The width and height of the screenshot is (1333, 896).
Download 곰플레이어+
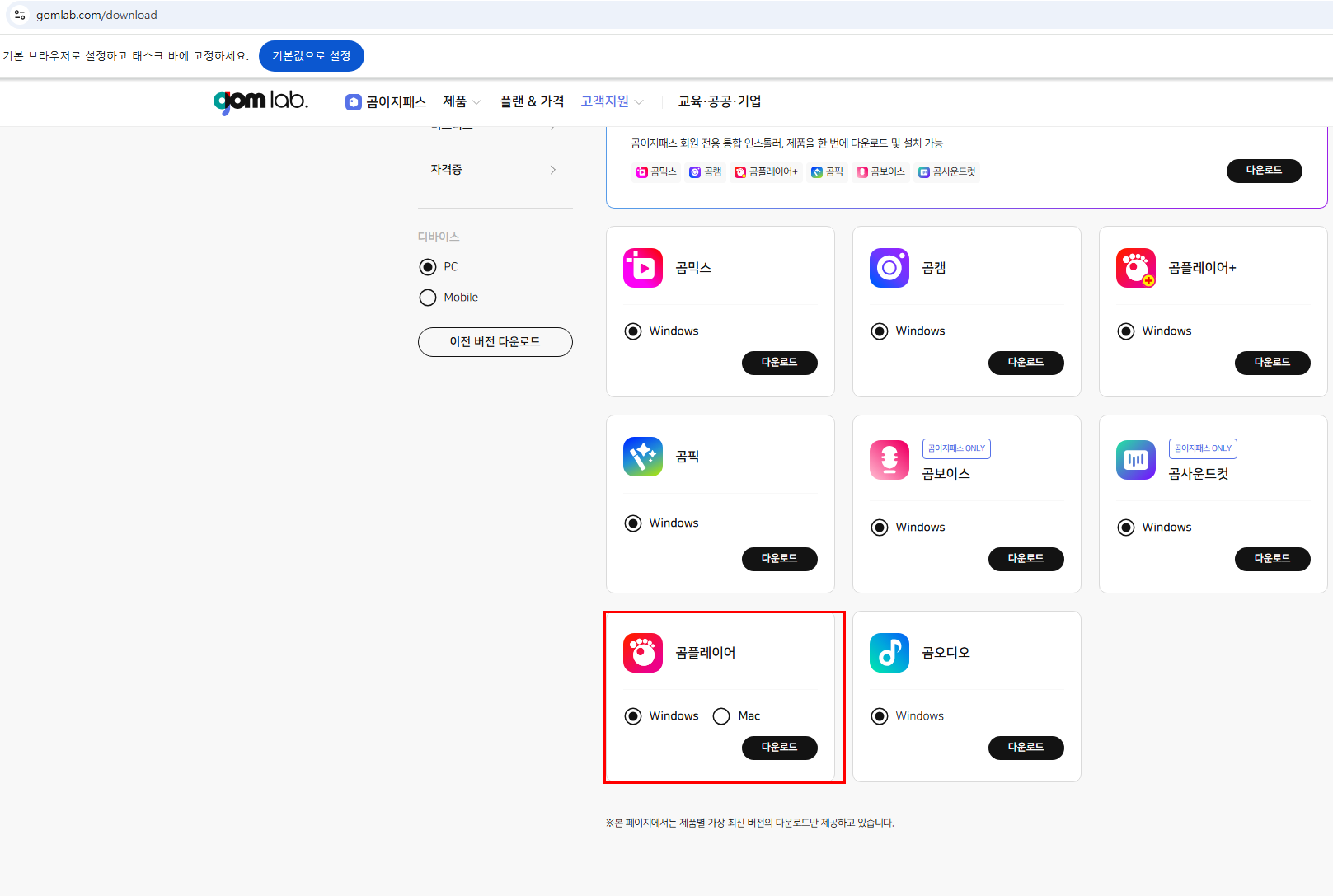[x=1273, y=363]
